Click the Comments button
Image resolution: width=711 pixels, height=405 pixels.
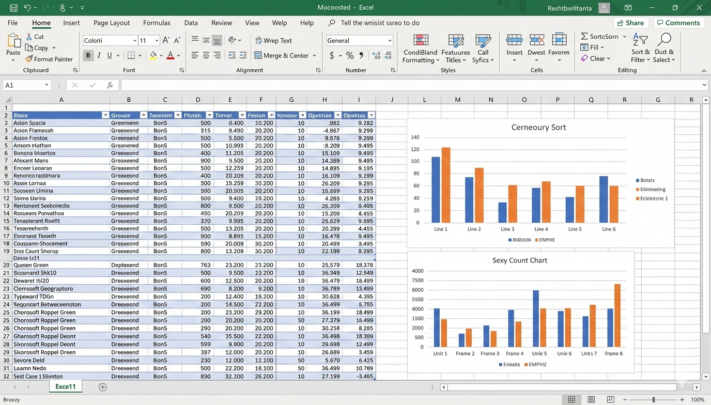(x=678, y=22)
